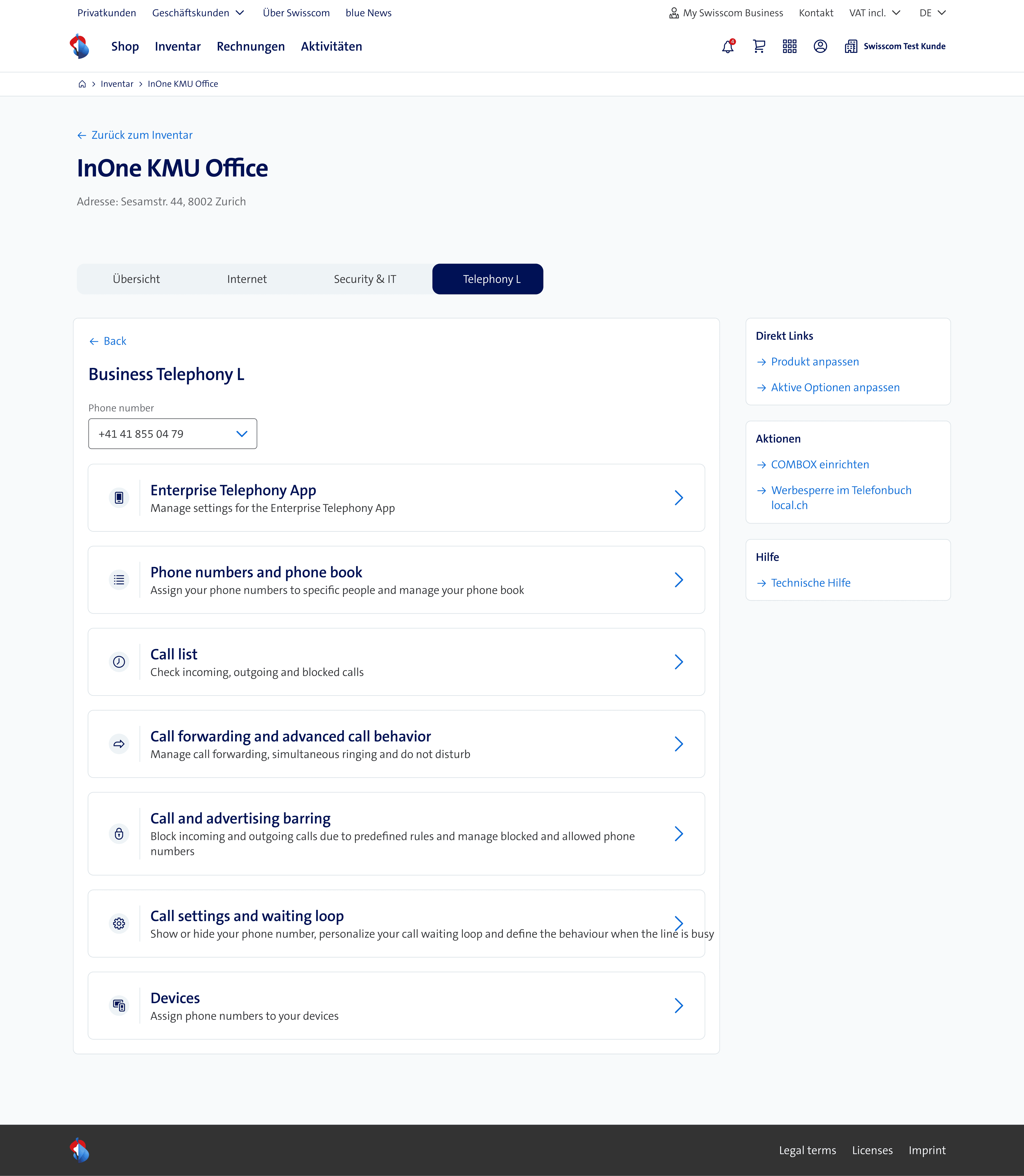Open the Shop menu
The height and width of the screenshot is (1176, 1024).
[x=125, y=46]
